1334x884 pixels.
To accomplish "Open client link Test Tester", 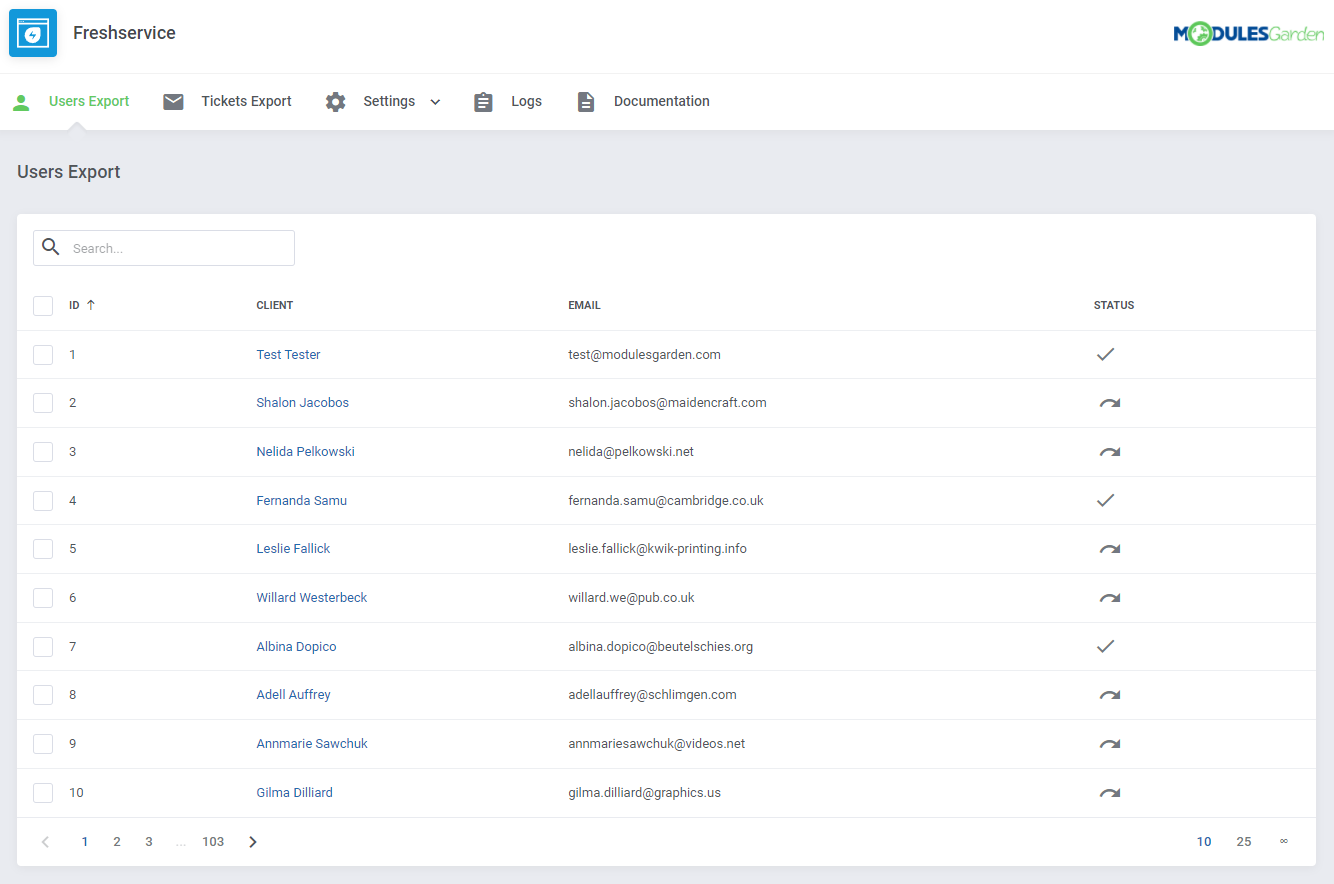I will click(x=288, y=355).
